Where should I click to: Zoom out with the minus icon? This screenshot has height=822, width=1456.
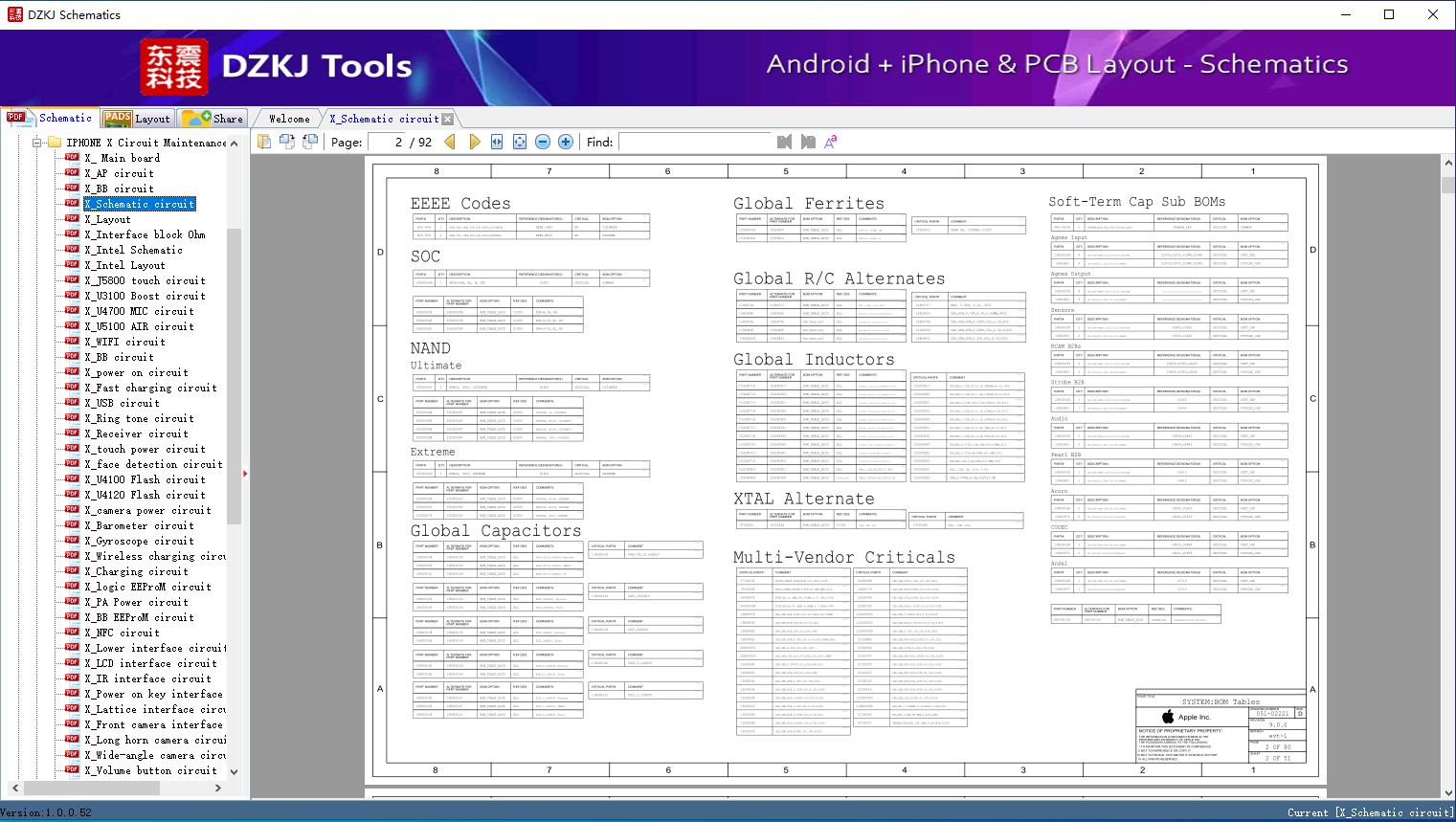tap(543, 142)
